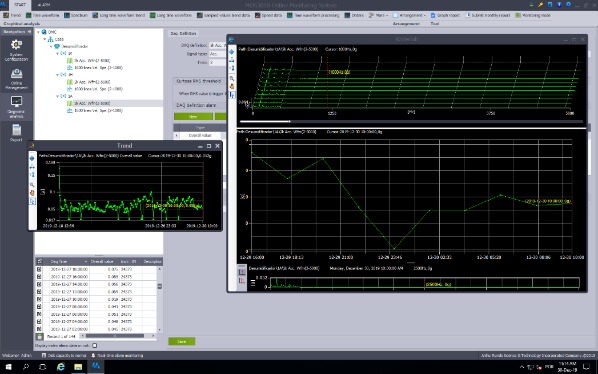Open Internet Explorer from the taskbar
Image resolution: width=598 pixels, height=374 pixels.
[60, 367]
